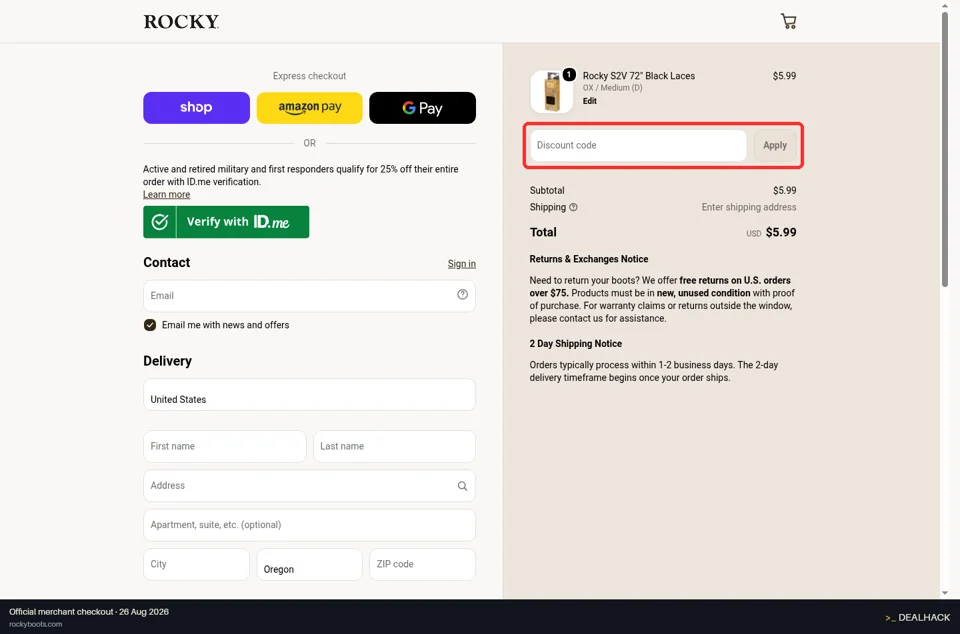Focus the Apartment, suite field
960x634 pixels.
(x=309, y=525)
